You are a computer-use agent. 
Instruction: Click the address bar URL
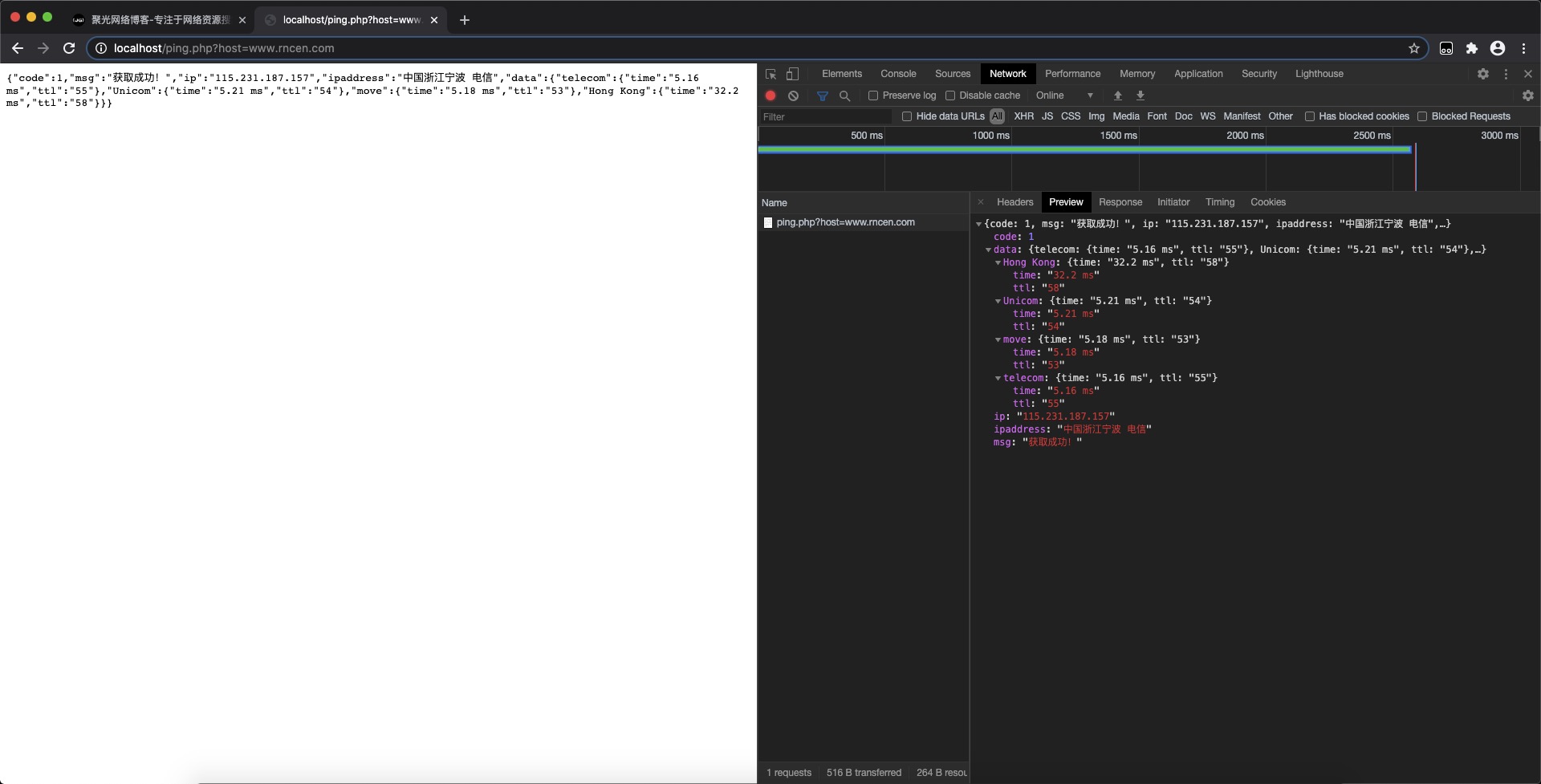pos(224,48)
